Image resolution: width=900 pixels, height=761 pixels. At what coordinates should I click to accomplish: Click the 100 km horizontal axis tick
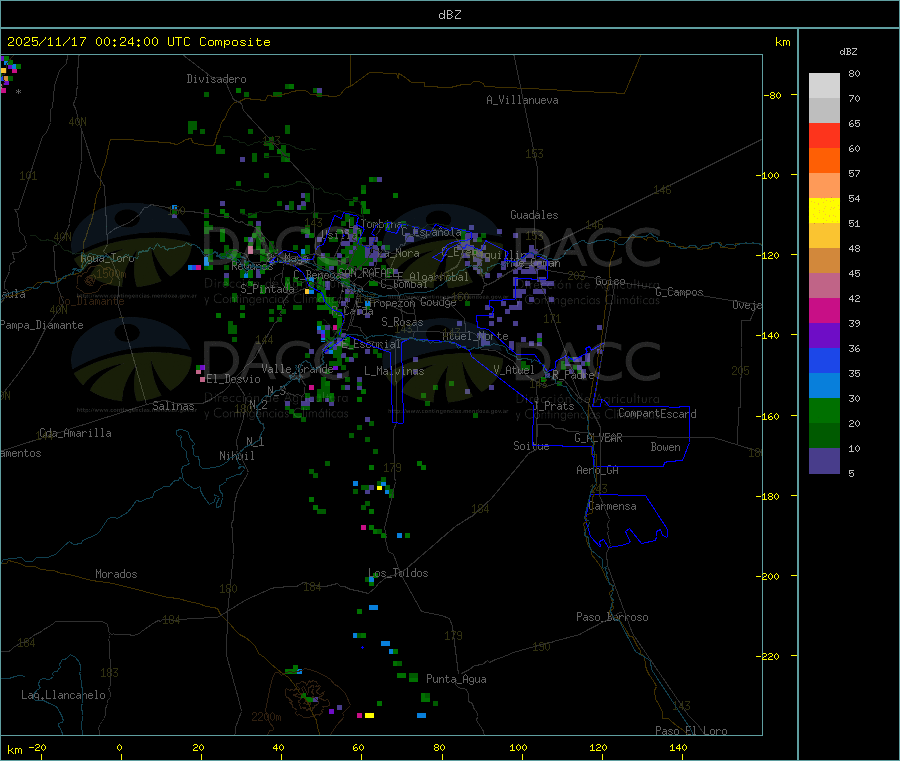[518, 748]
